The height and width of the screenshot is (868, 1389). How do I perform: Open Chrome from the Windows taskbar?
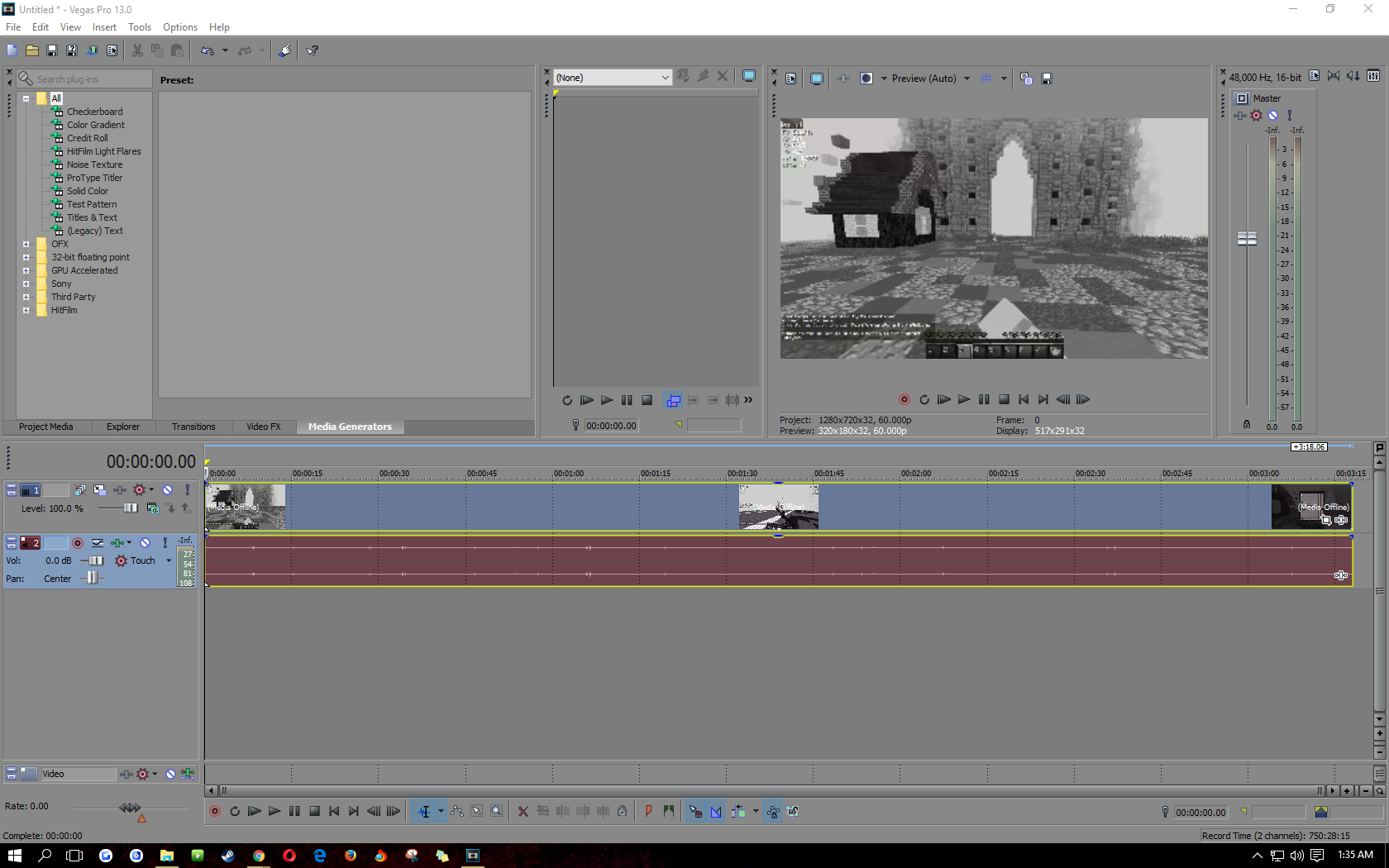259,856
